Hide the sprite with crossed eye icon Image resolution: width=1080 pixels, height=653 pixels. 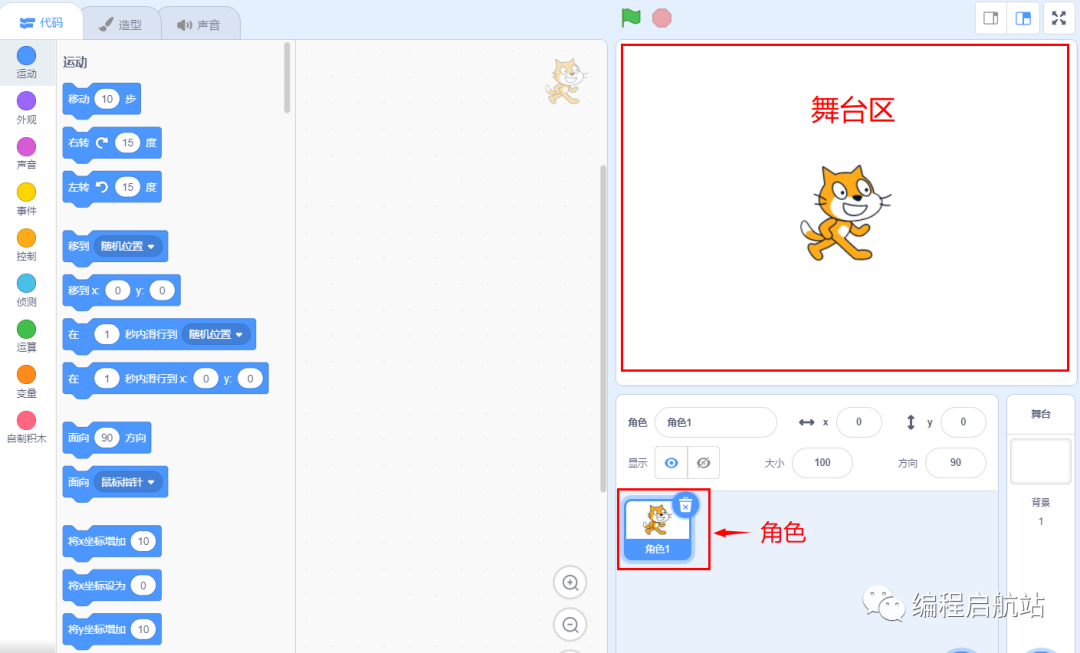[x=703, y=463]
